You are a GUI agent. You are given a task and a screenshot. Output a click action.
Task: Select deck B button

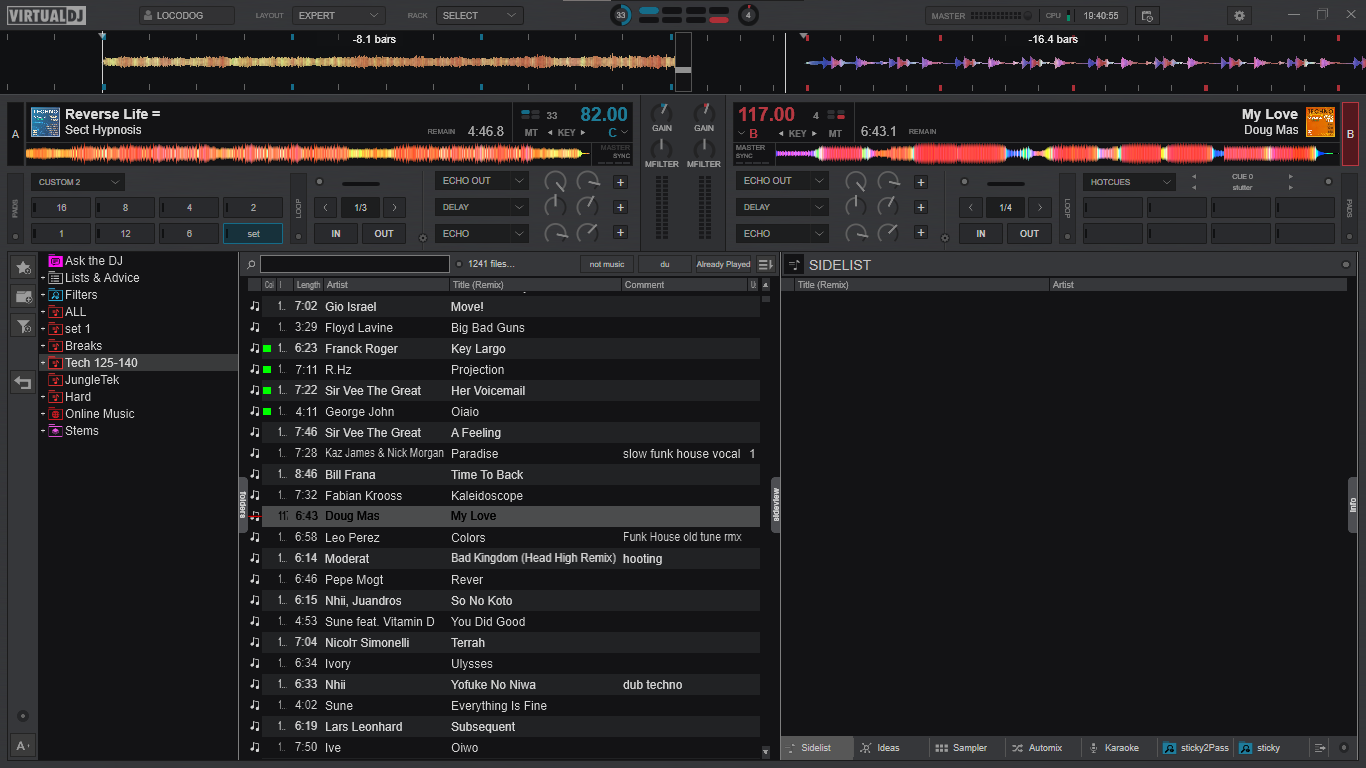pyautogui.click(x=1350, y=134)
